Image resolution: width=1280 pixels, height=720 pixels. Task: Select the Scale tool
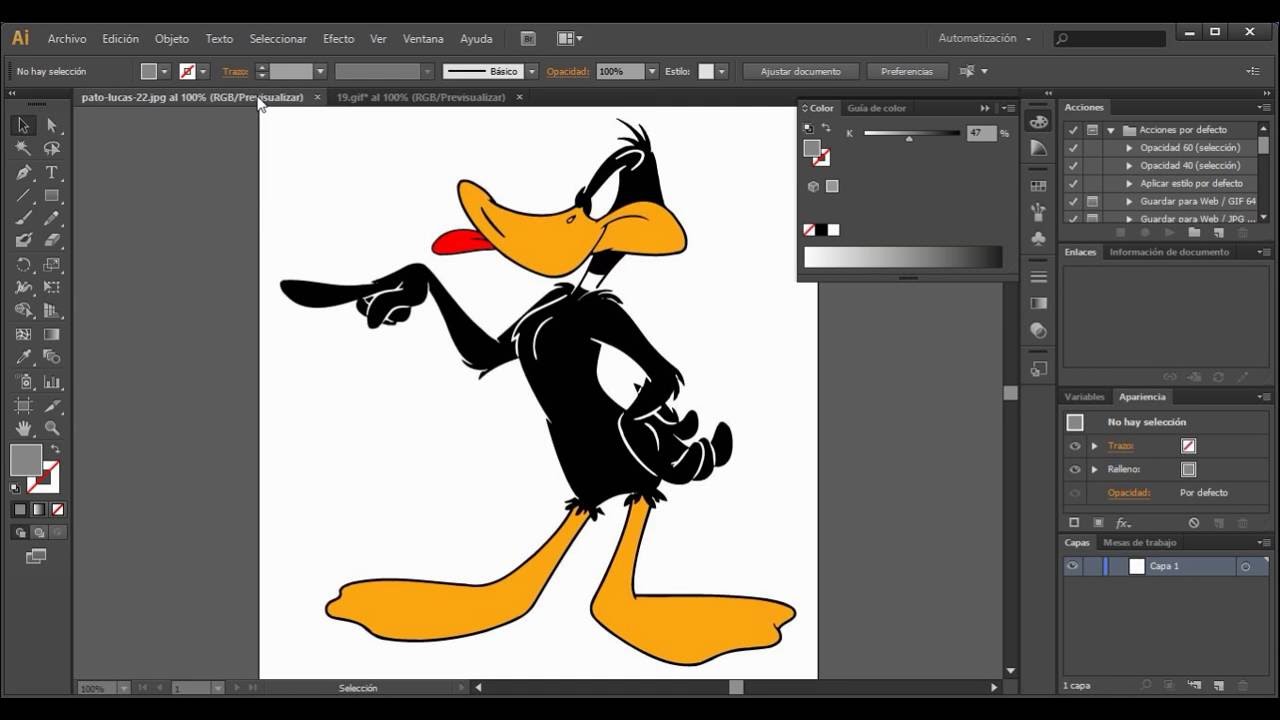(52, 265)
